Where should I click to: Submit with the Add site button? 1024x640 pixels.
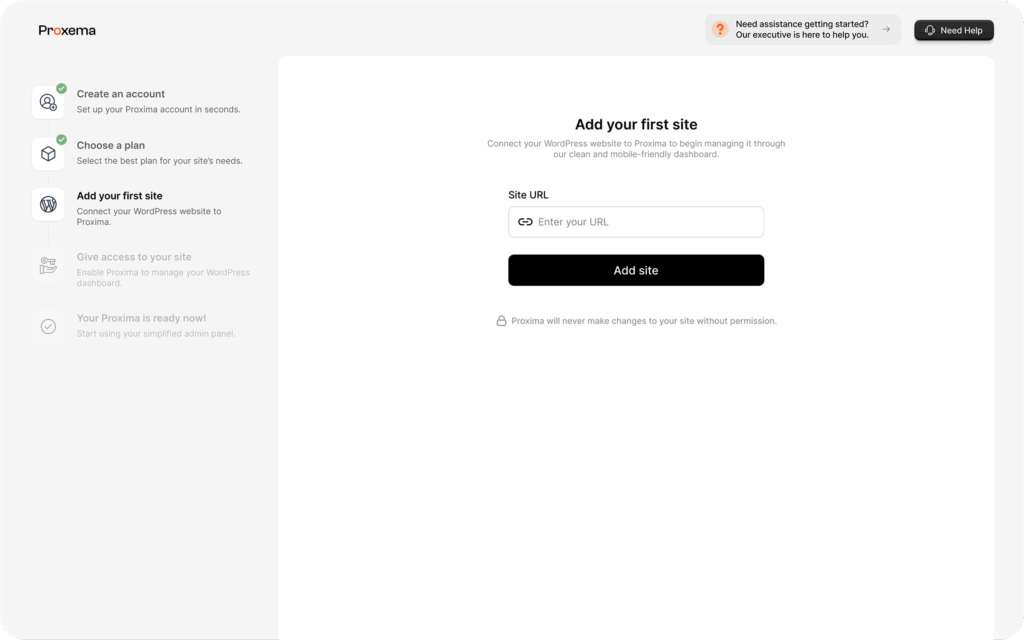pyautogui.click(x=636, y=270)
